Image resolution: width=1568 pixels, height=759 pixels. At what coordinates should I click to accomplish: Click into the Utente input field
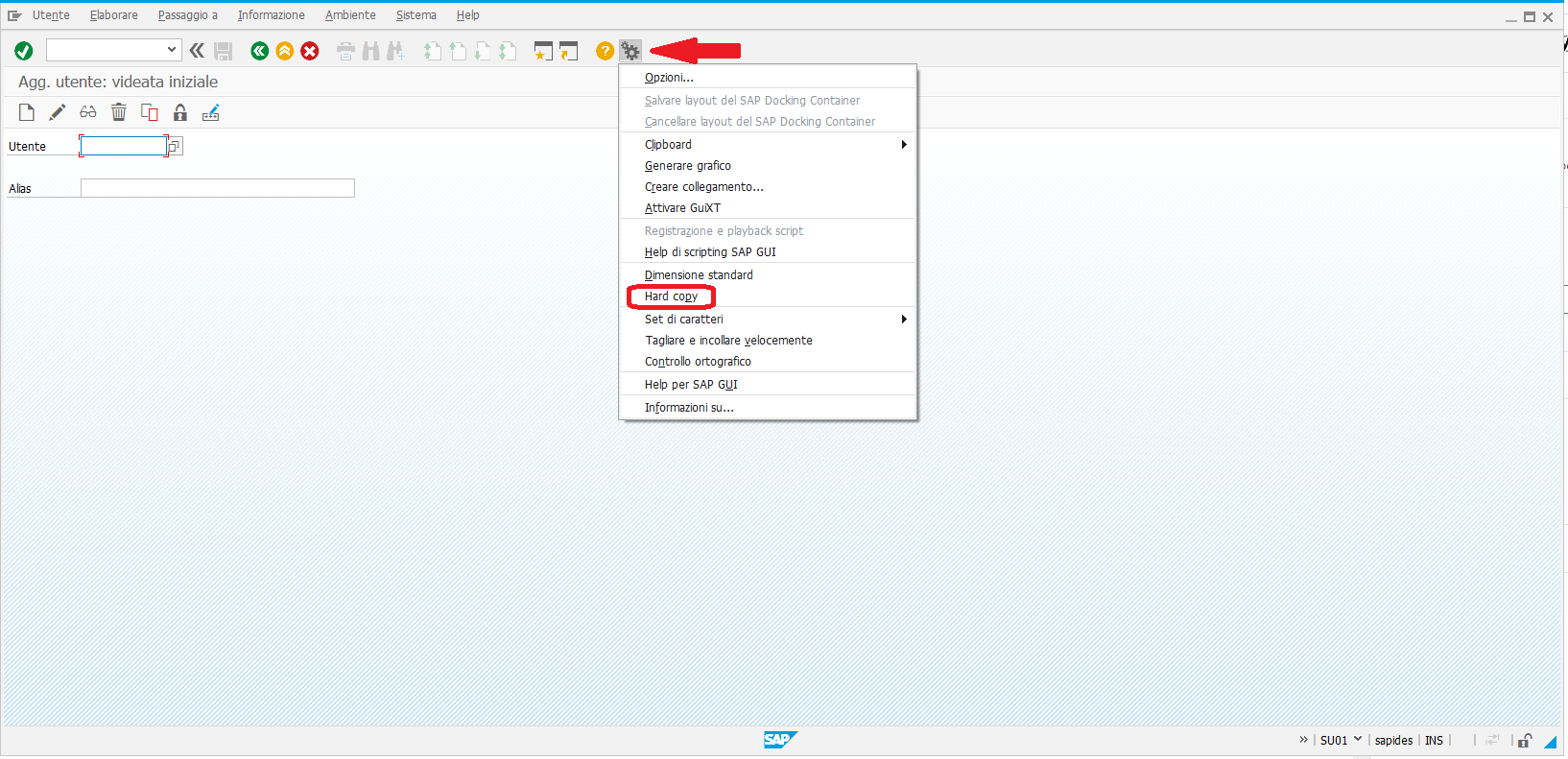tap(124, 146)
